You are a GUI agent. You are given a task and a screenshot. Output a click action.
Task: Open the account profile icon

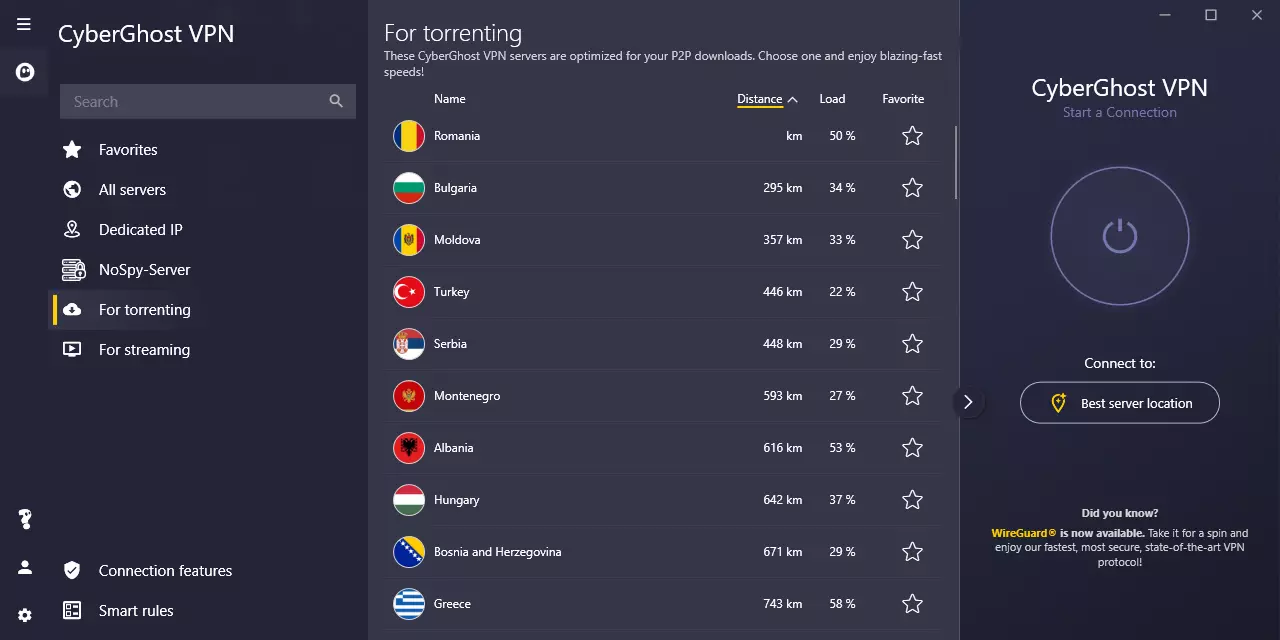pyautogui.click(x=25, y=567)
